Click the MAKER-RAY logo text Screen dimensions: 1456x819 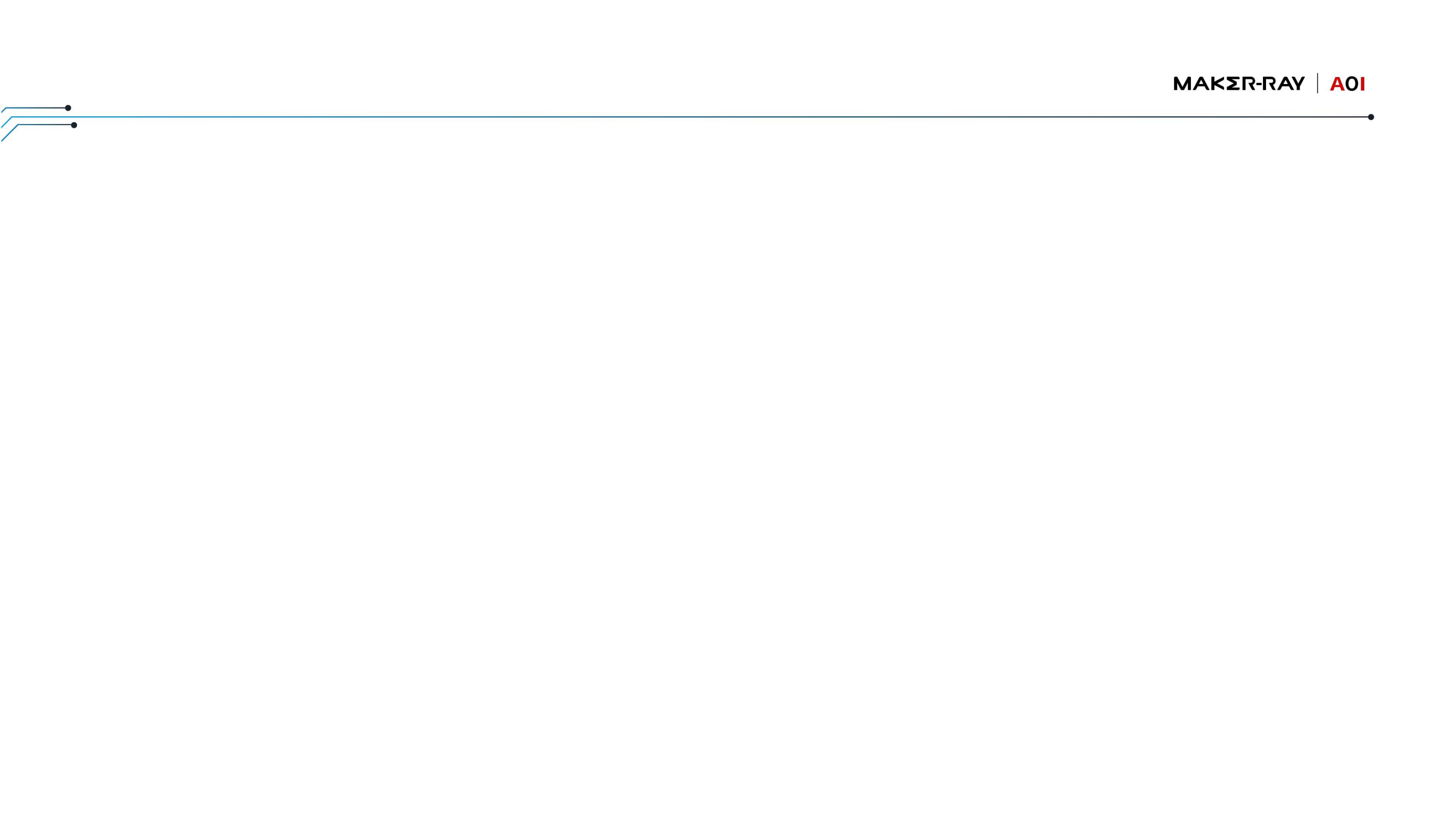pyautogui.click(x=1239, y=84)
